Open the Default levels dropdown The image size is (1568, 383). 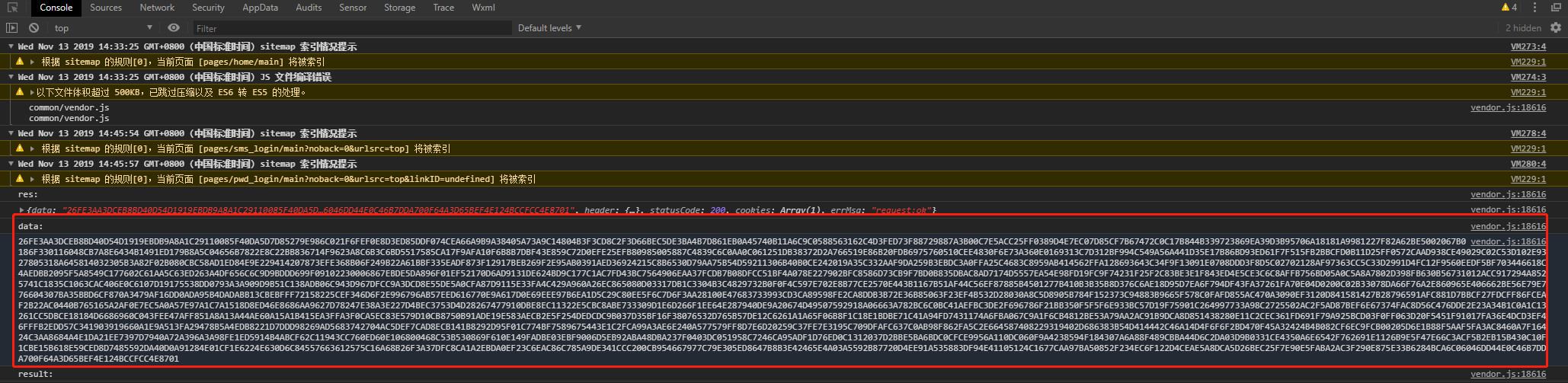coord(549,28)
